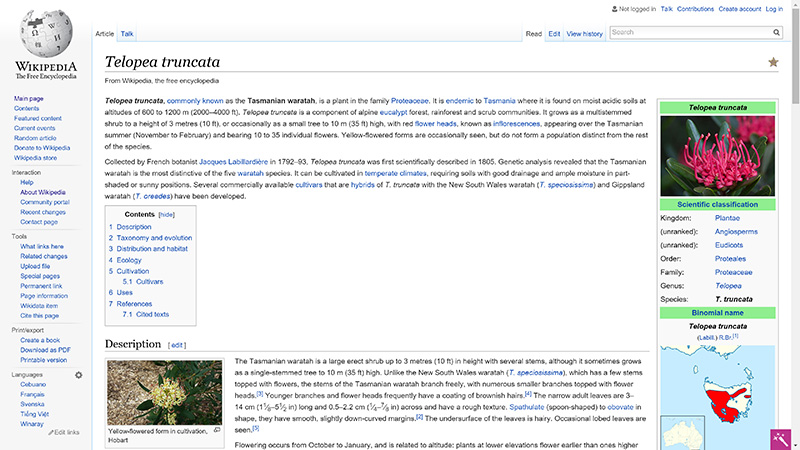
Task: Jump to Distribution and habitat section
Action: pos(152,249)
